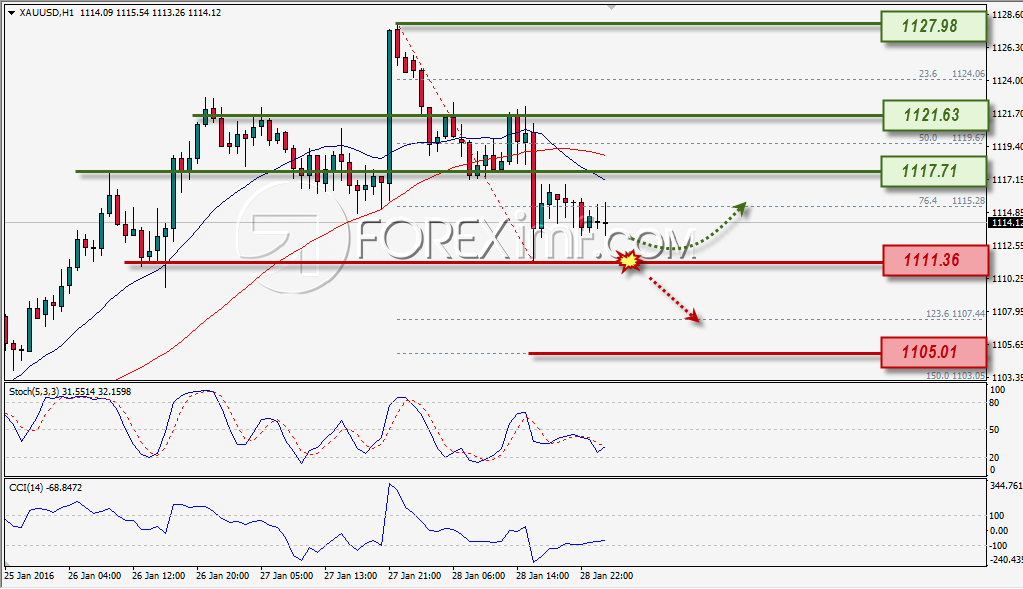Click price axis value 1124.00
1023x589 pixels.
click(1007, 81)
